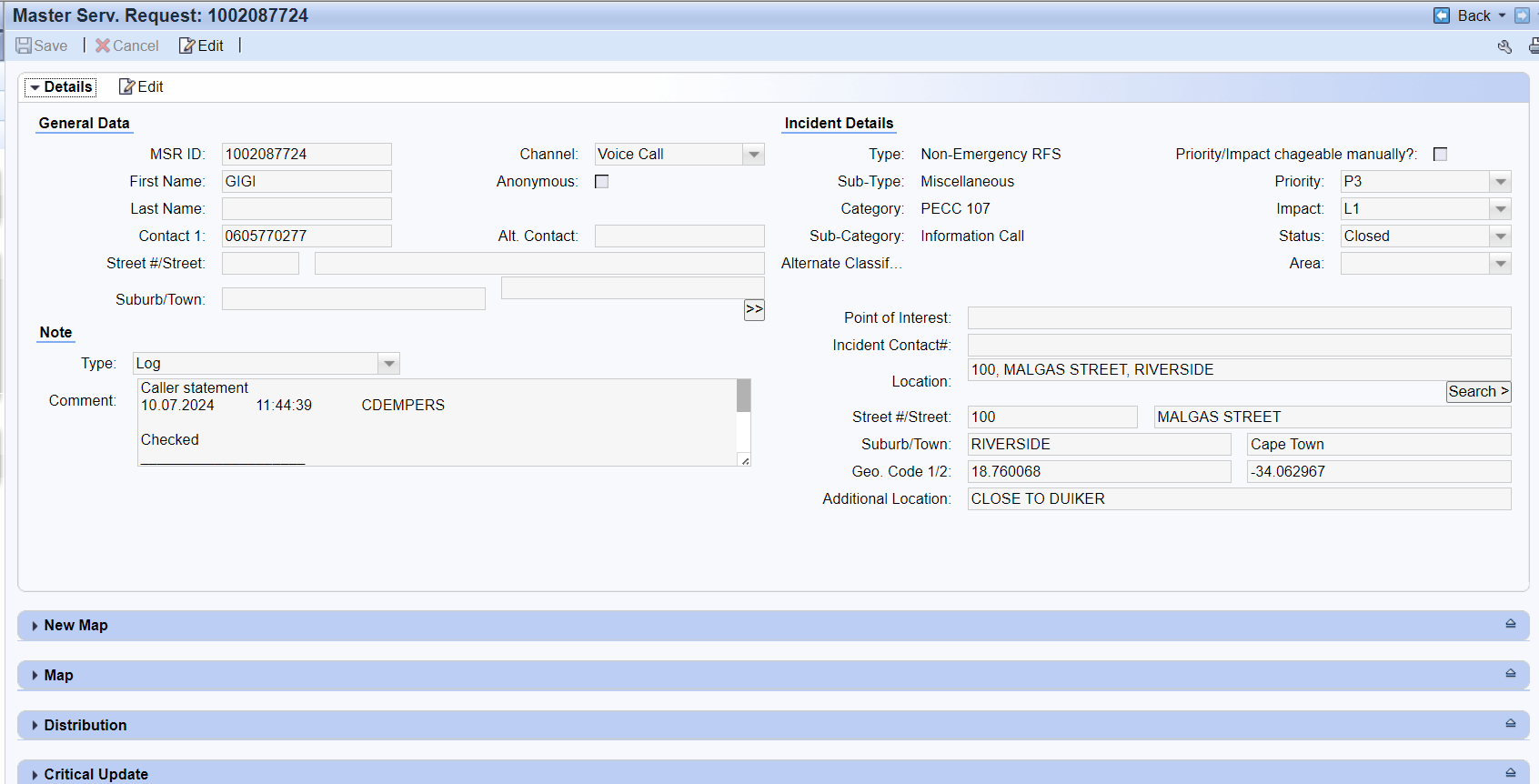
Task: Open the Status Closed dropdown
Action: click(1501, 236)
